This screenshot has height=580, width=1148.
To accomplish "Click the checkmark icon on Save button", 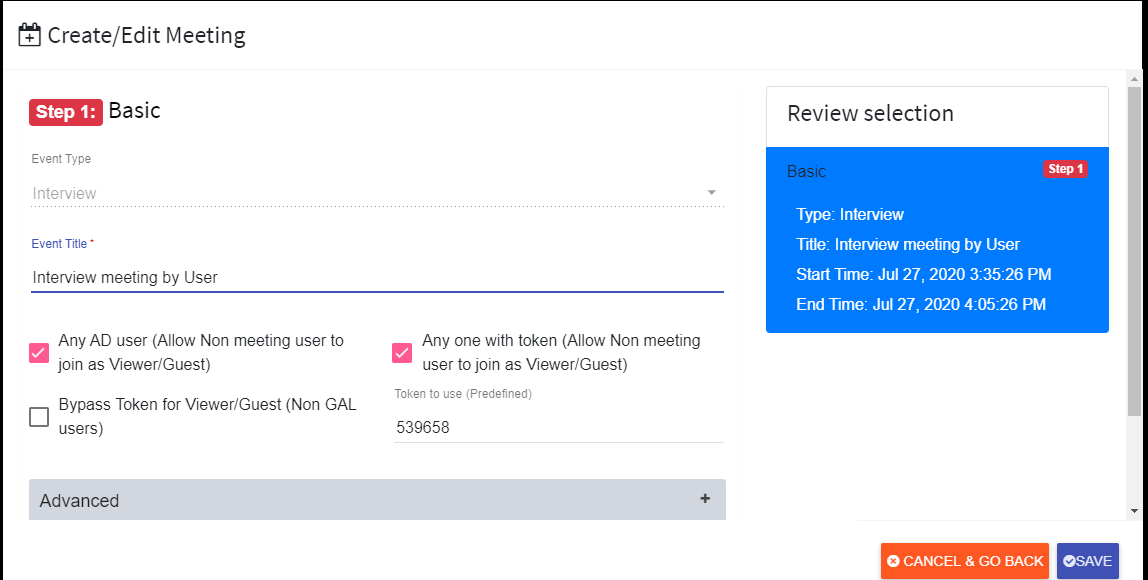I will click(1069, 561).
